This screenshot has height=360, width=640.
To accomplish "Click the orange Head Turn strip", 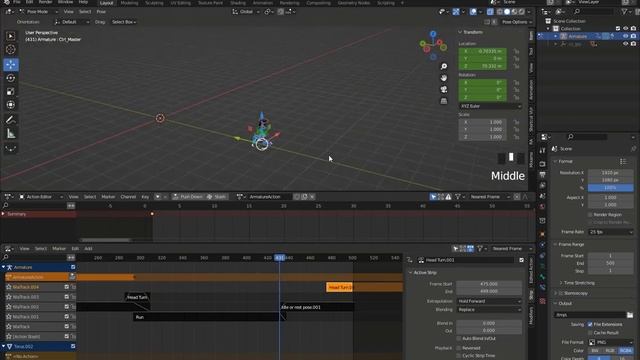I will click(x=339, y=287).
